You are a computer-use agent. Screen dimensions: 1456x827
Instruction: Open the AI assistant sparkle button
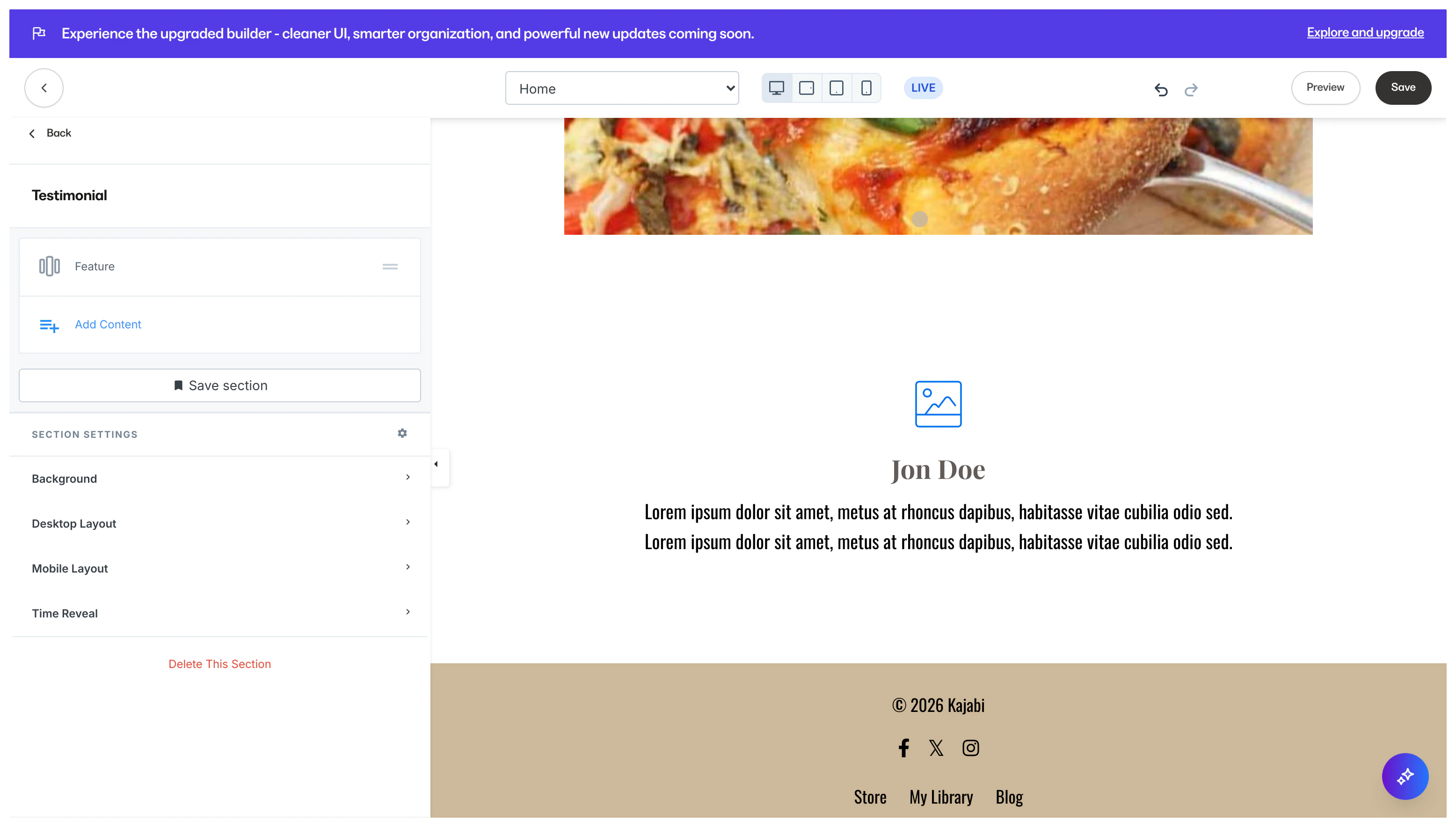click(1405, 776)
